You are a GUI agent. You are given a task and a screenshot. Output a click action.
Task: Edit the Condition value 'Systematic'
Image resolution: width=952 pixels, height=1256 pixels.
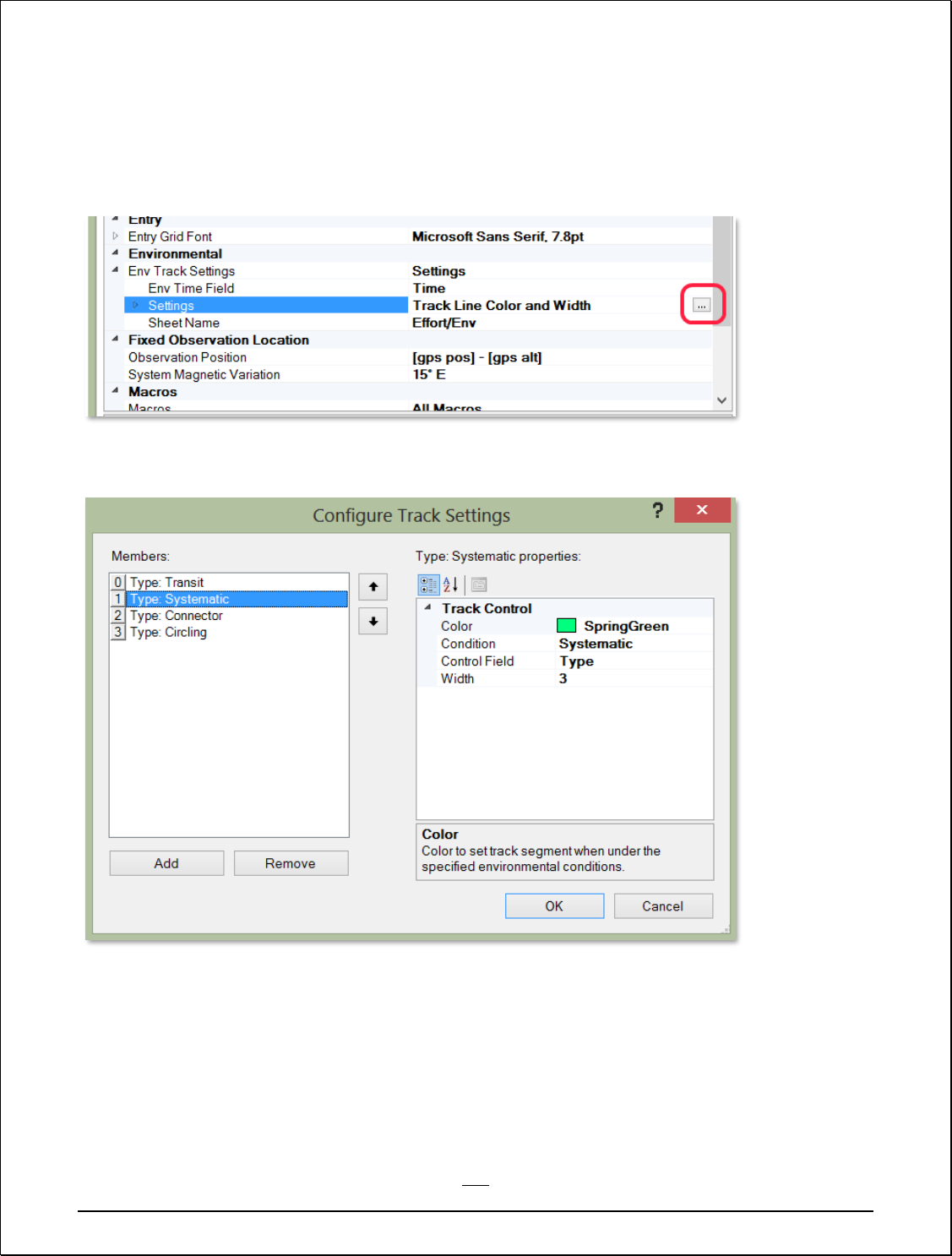pos(596,644)
